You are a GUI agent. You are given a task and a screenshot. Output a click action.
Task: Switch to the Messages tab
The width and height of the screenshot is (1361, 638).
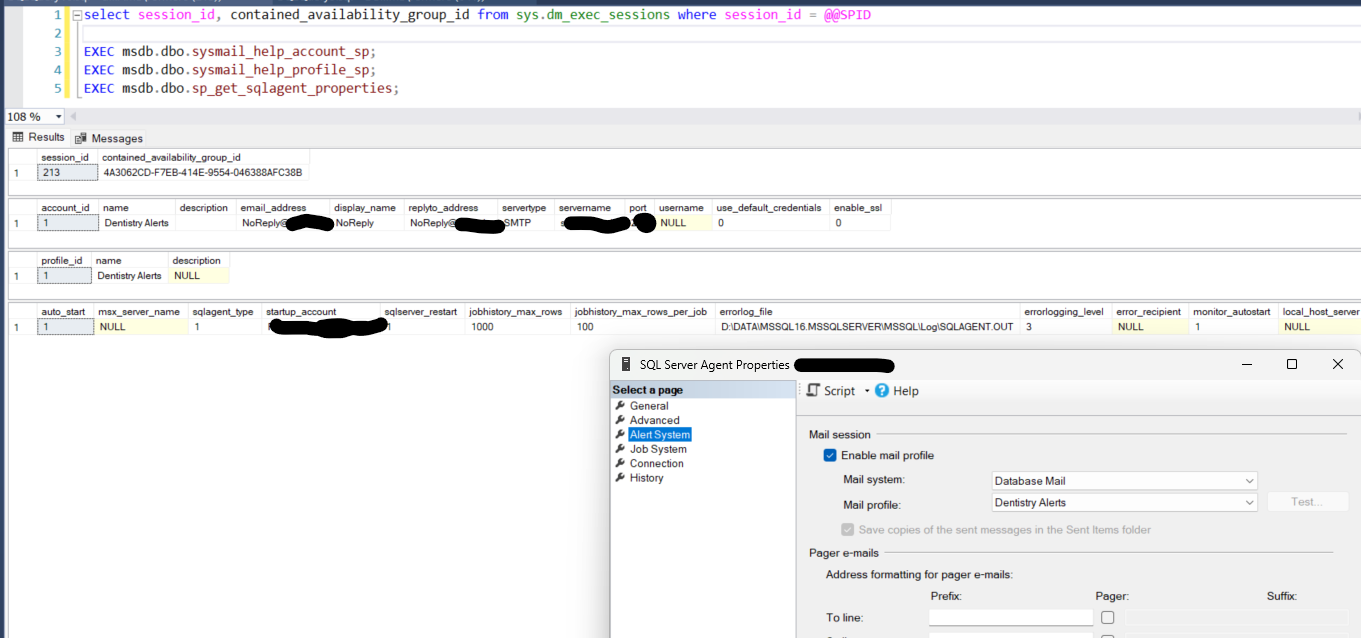(109, 138)
